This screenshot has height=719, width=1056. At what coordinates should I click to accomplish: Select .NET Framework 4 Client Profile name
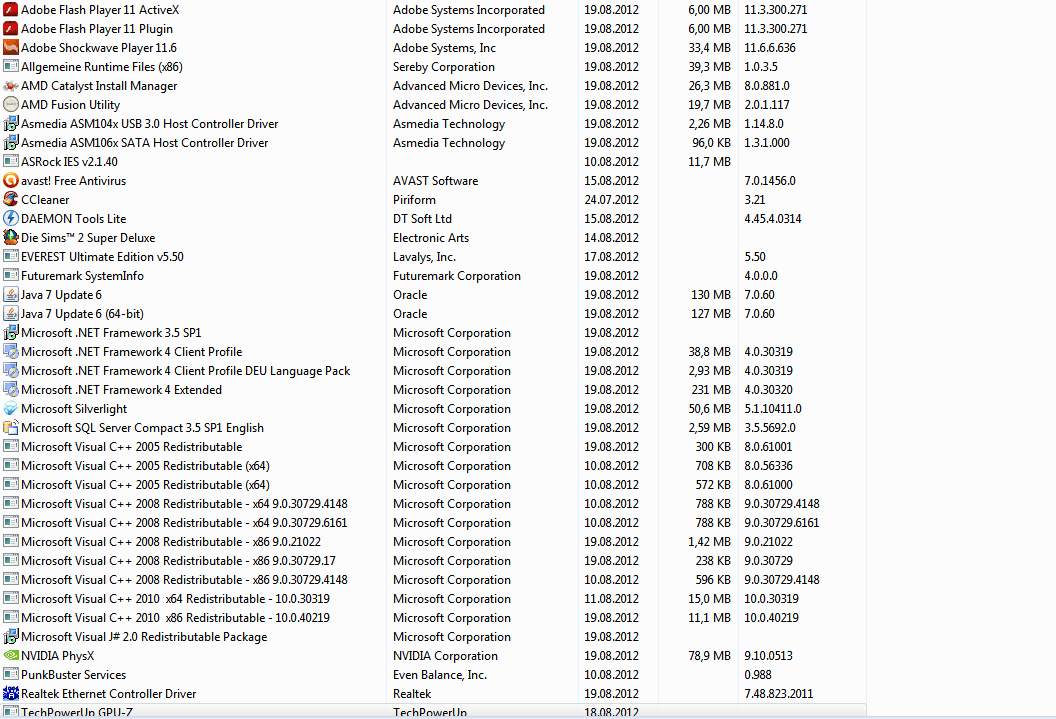pos(131,351)
